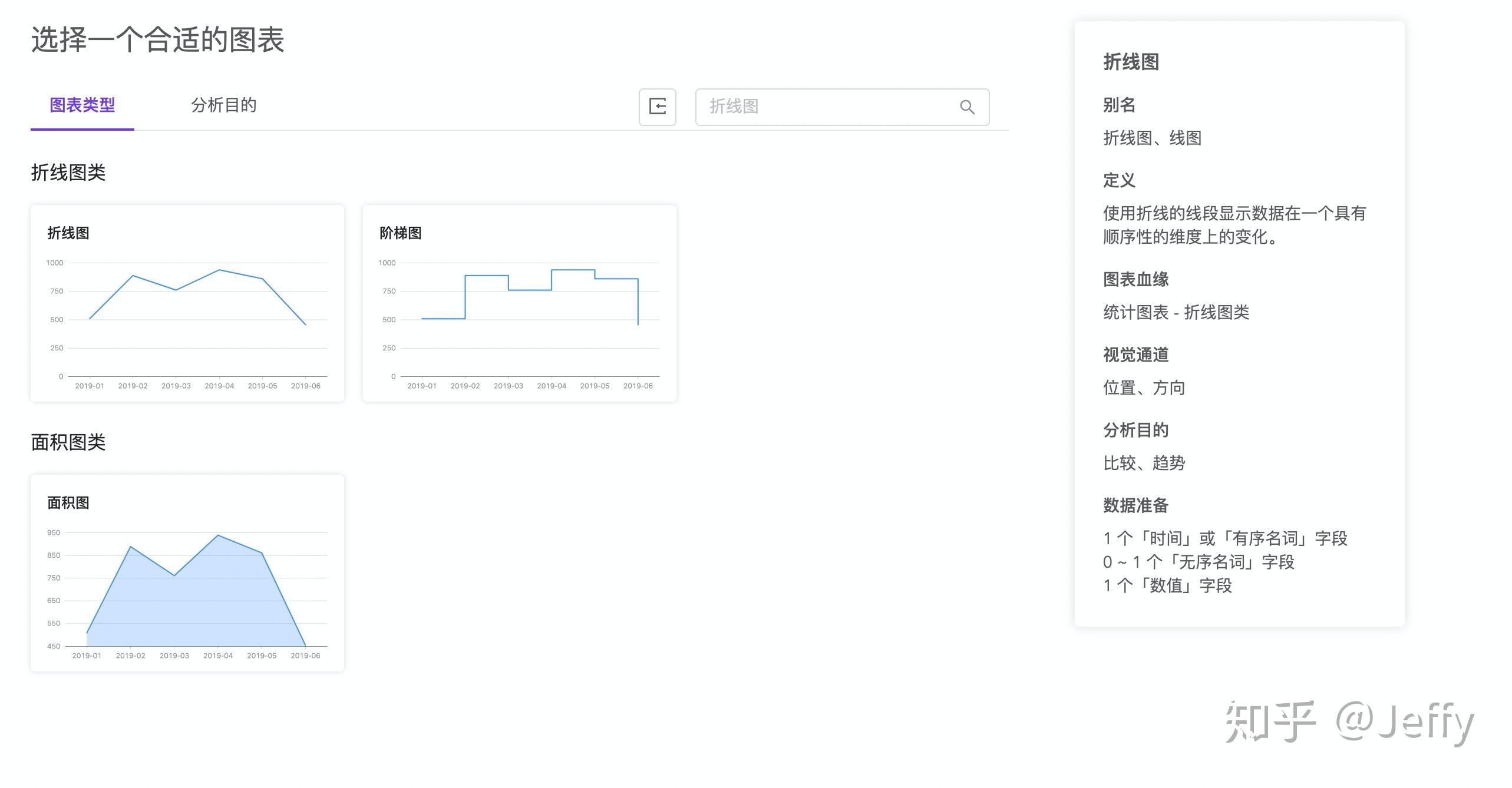Click the 折线图、线图 alias text
The image size is (1512, 788).
1152,138
